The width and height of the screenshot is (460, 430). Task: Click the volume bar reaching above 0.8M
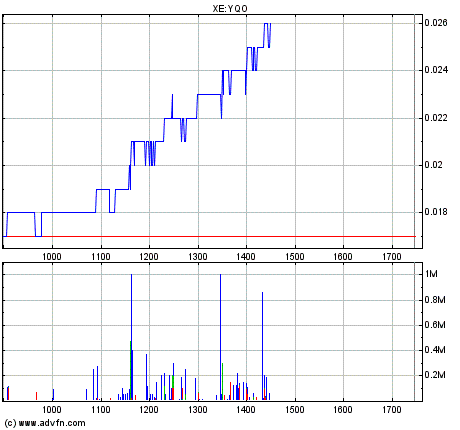click(x=262, y=346)
